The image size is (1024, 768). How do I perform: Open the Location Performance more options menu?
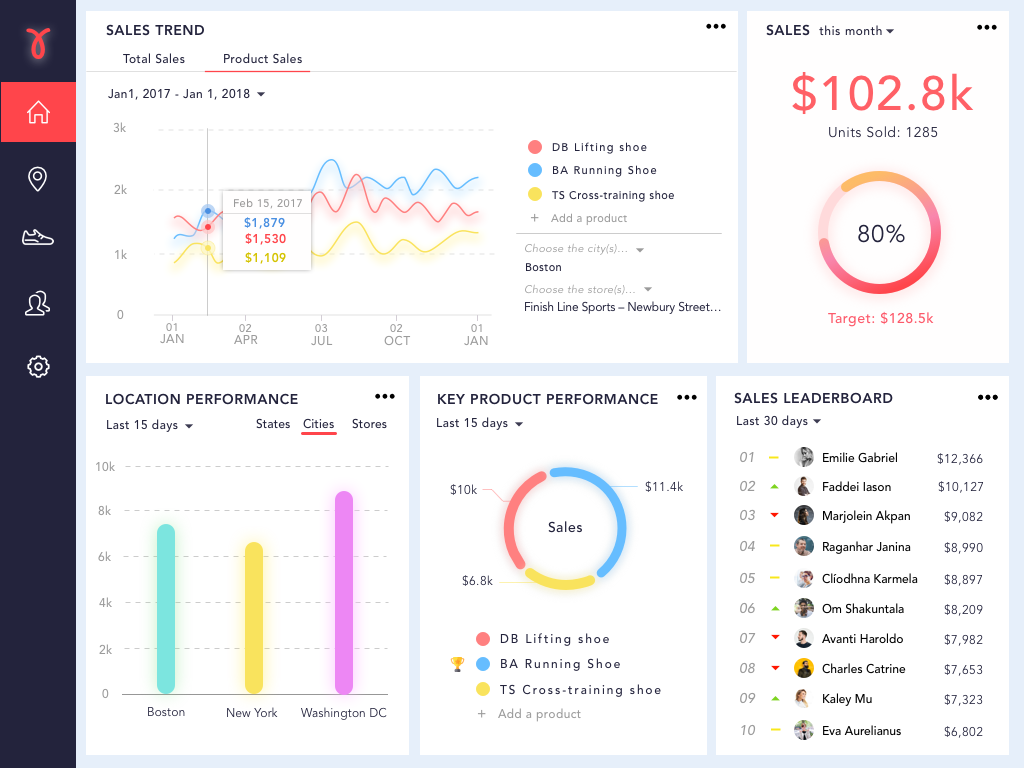coord(385,396)
